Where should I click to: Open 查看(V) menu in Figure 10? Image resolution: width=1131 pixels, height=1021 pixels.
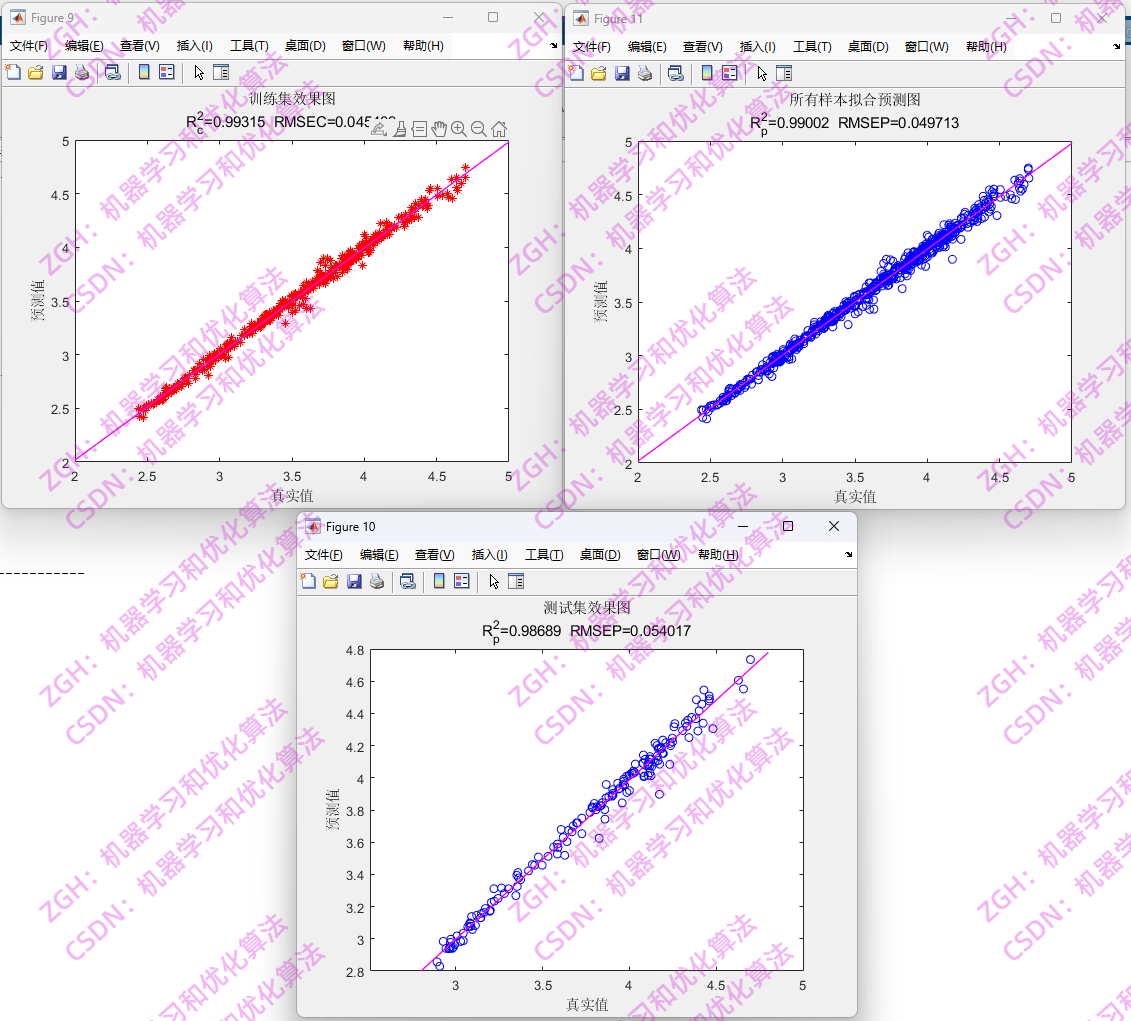pos(434,554)
